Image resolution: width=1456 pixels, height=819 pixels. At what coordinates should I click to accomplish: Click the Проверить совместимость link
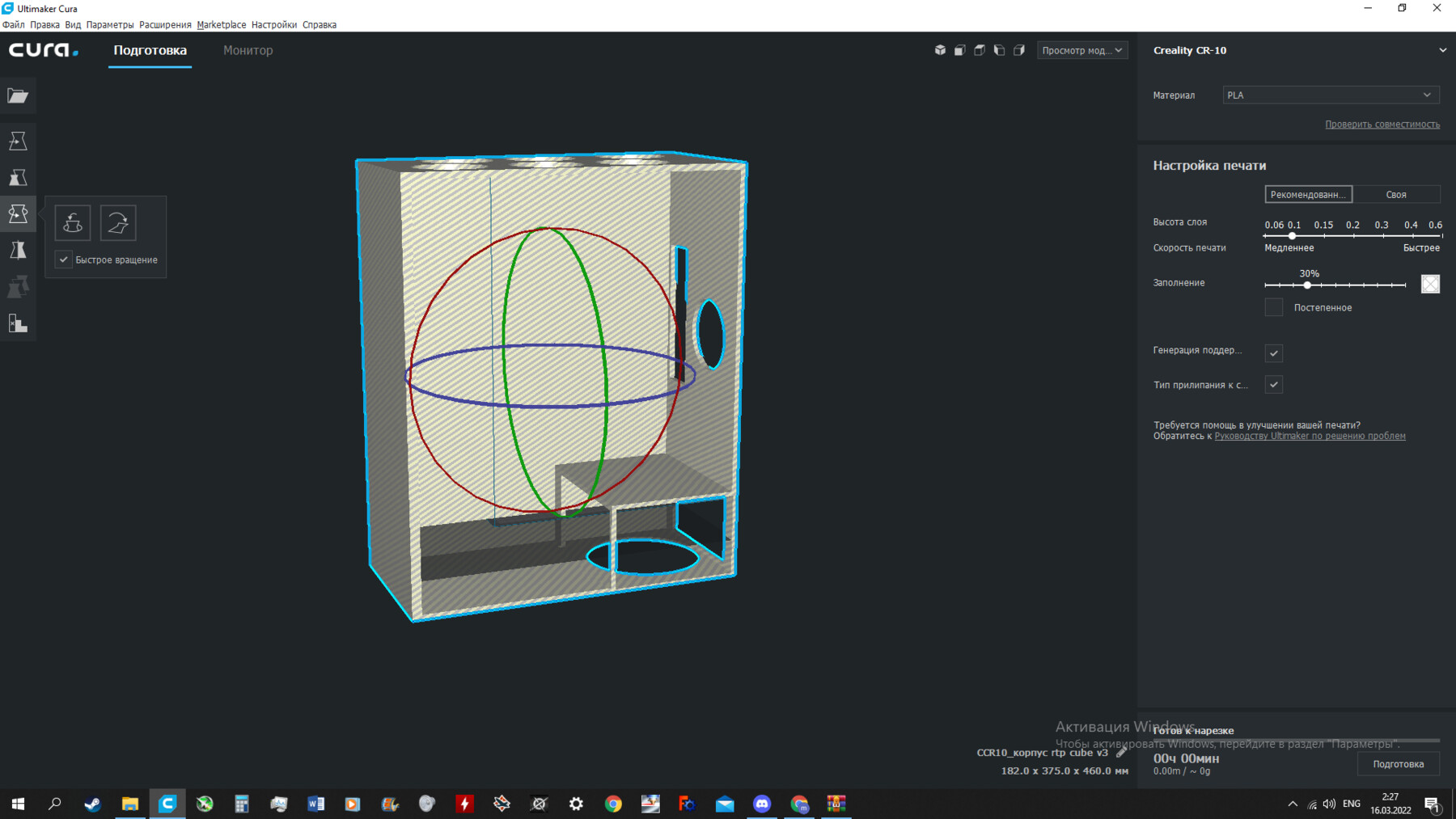[1382, 124]
